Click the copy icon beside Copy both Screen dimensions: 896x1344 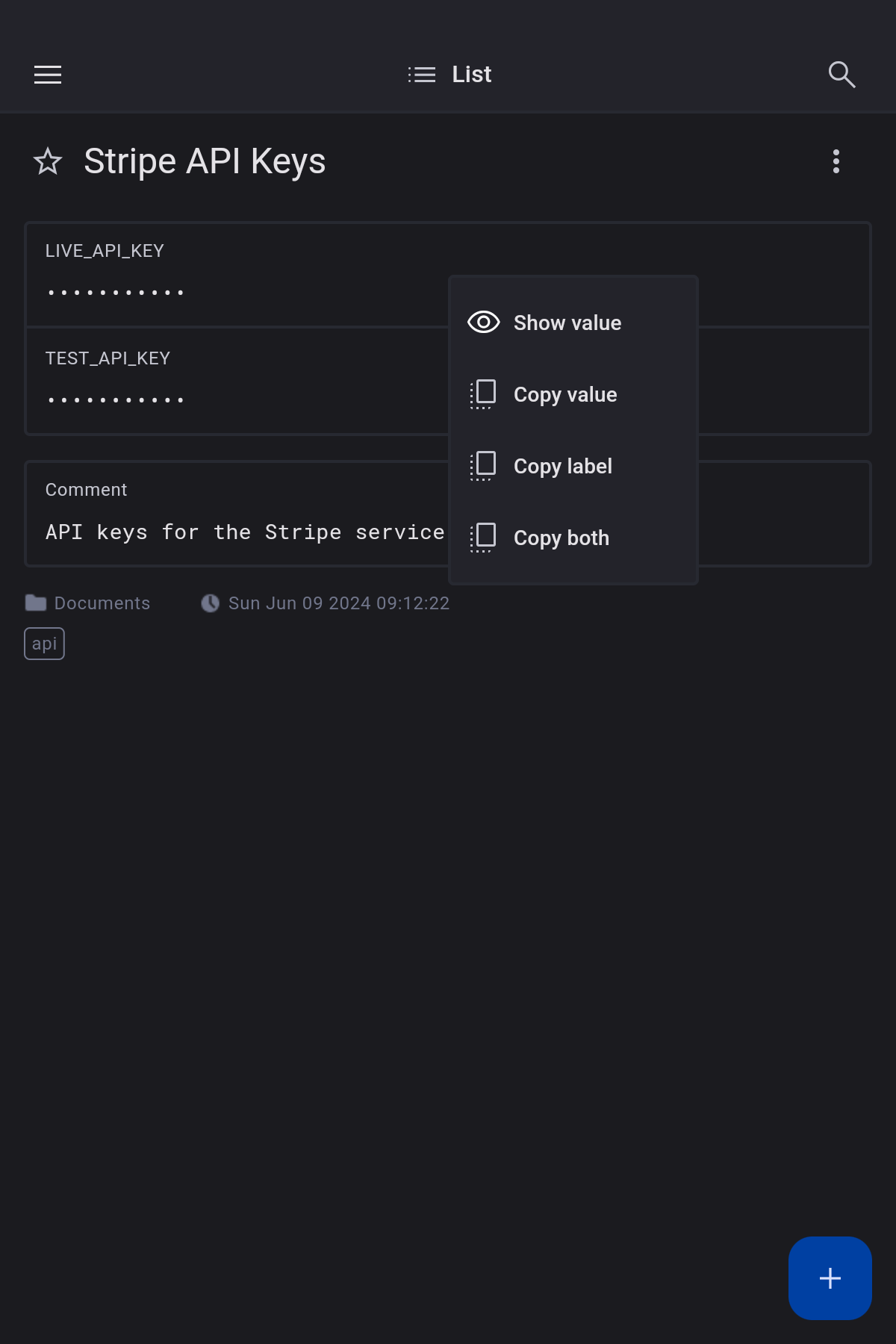point(483,538)
